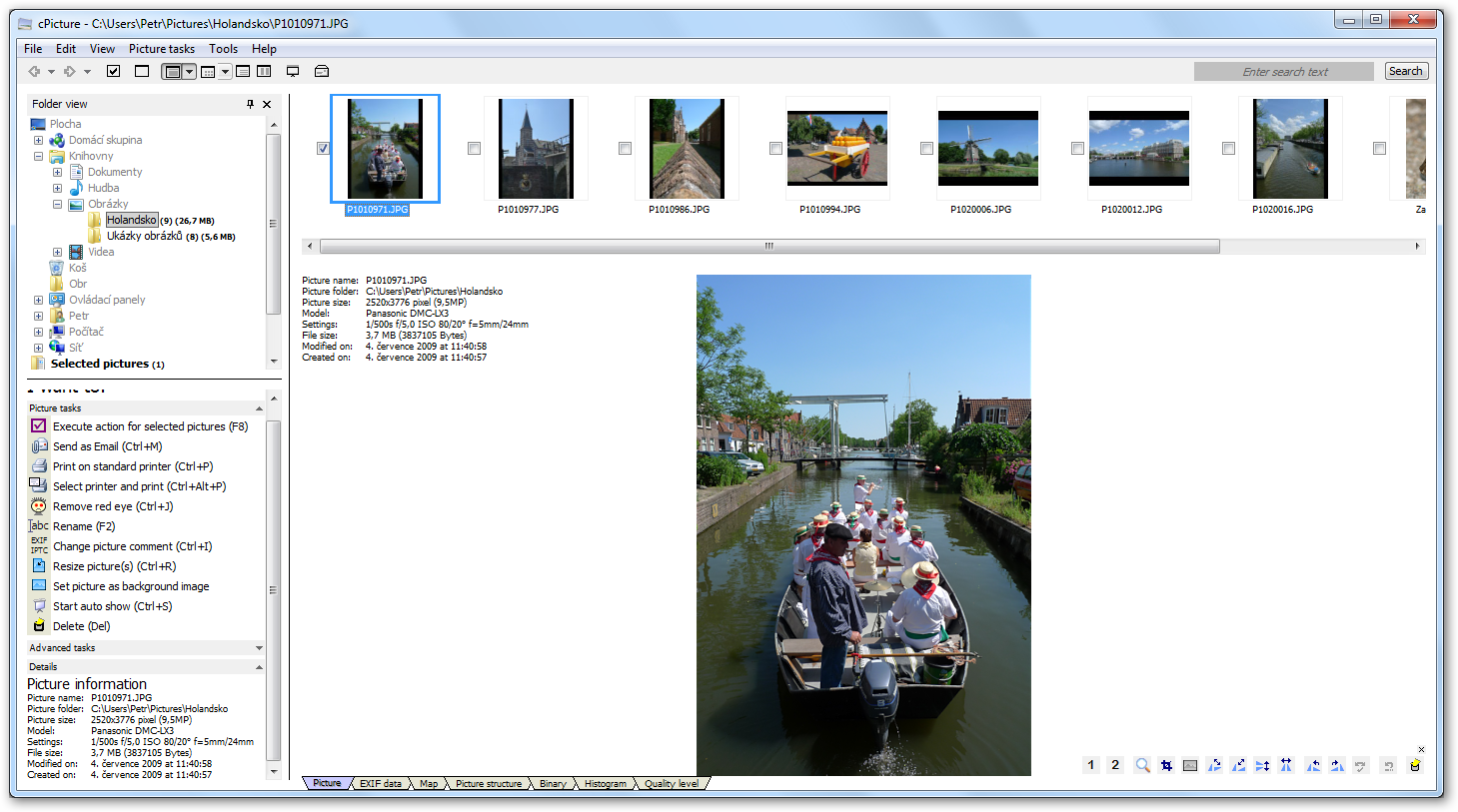Viewport: 1458px width, 812px height.
Task: Click the yellow delete bin icon
Action: pyautogui.click(x=1415, y=765)
